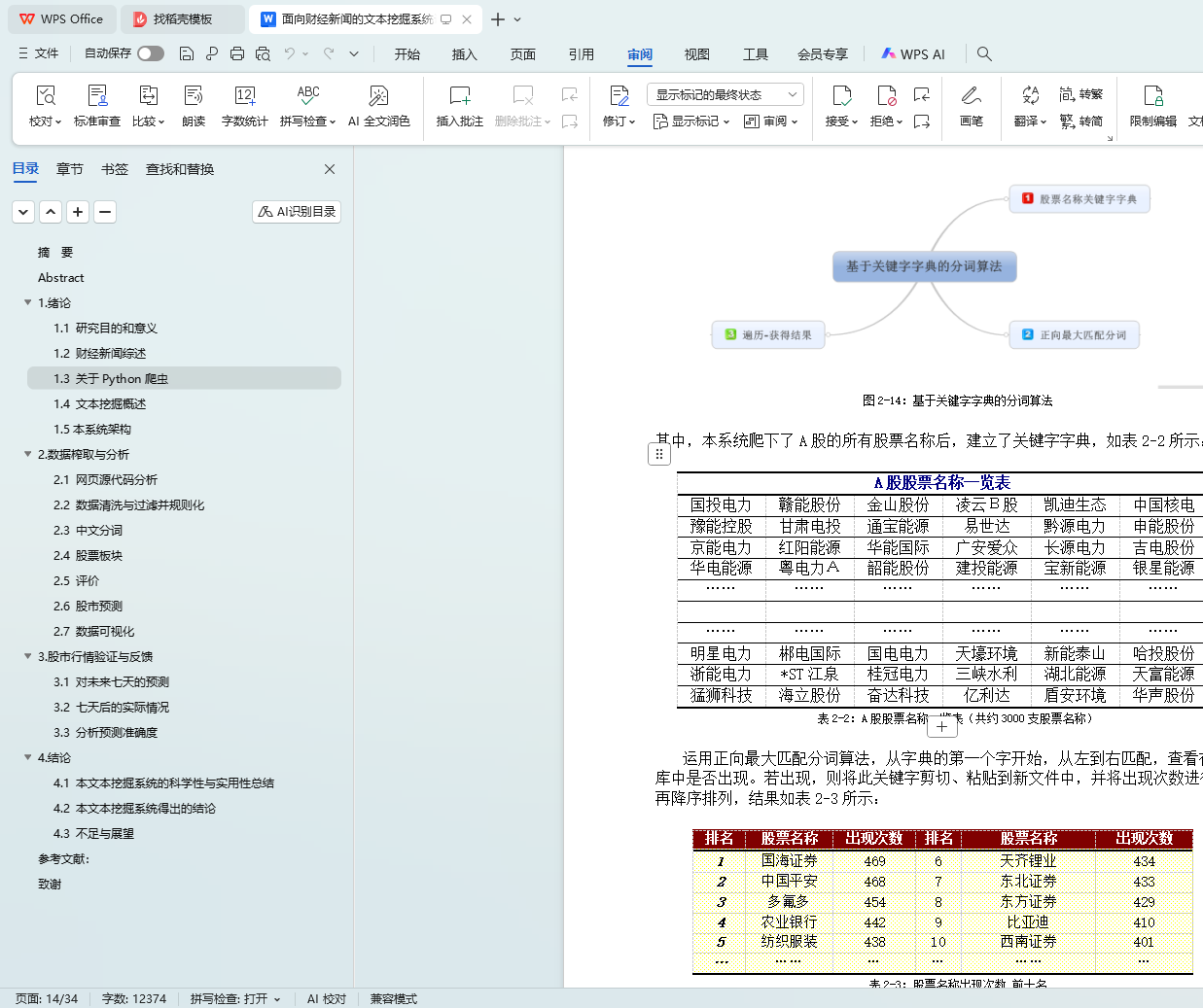Switch to the 书签 sidebar tab

[115, 169]
